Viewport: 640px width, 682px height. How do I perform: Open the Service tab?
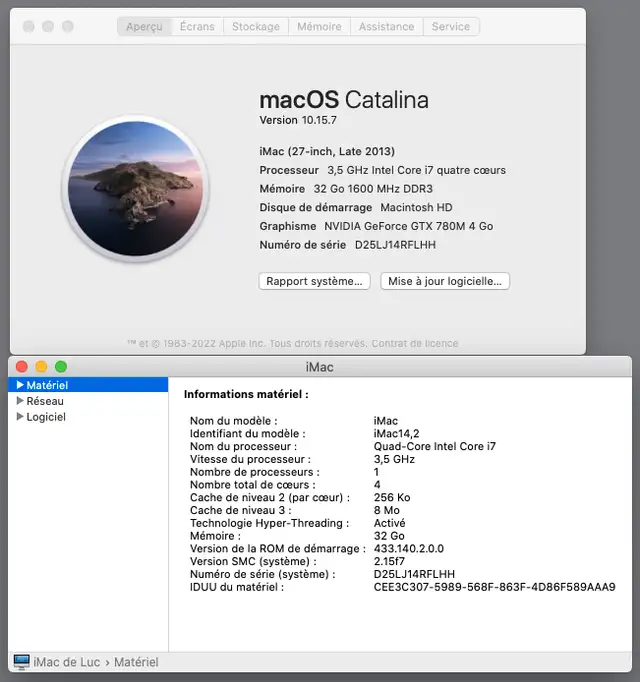[x=451, y=27]
